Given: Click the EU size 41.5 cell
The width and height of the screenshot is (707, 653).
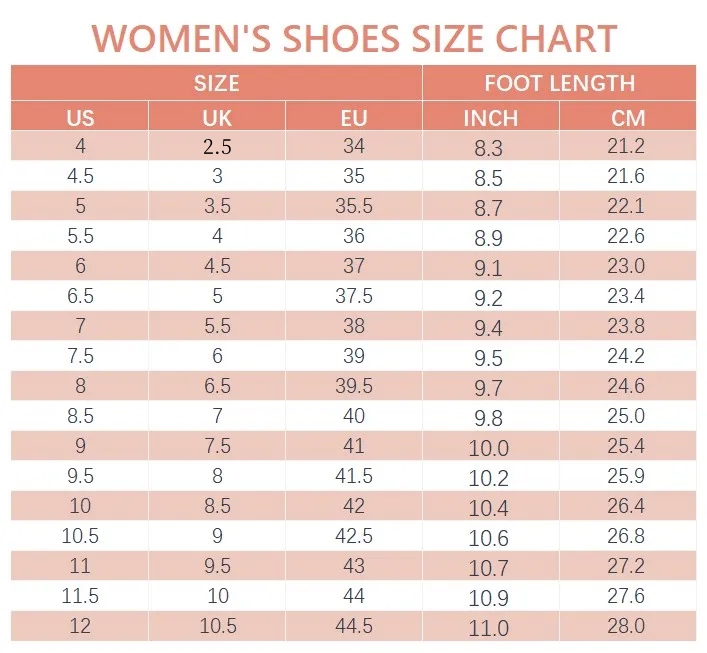Looking at the screenshot, I should (354, 477).
